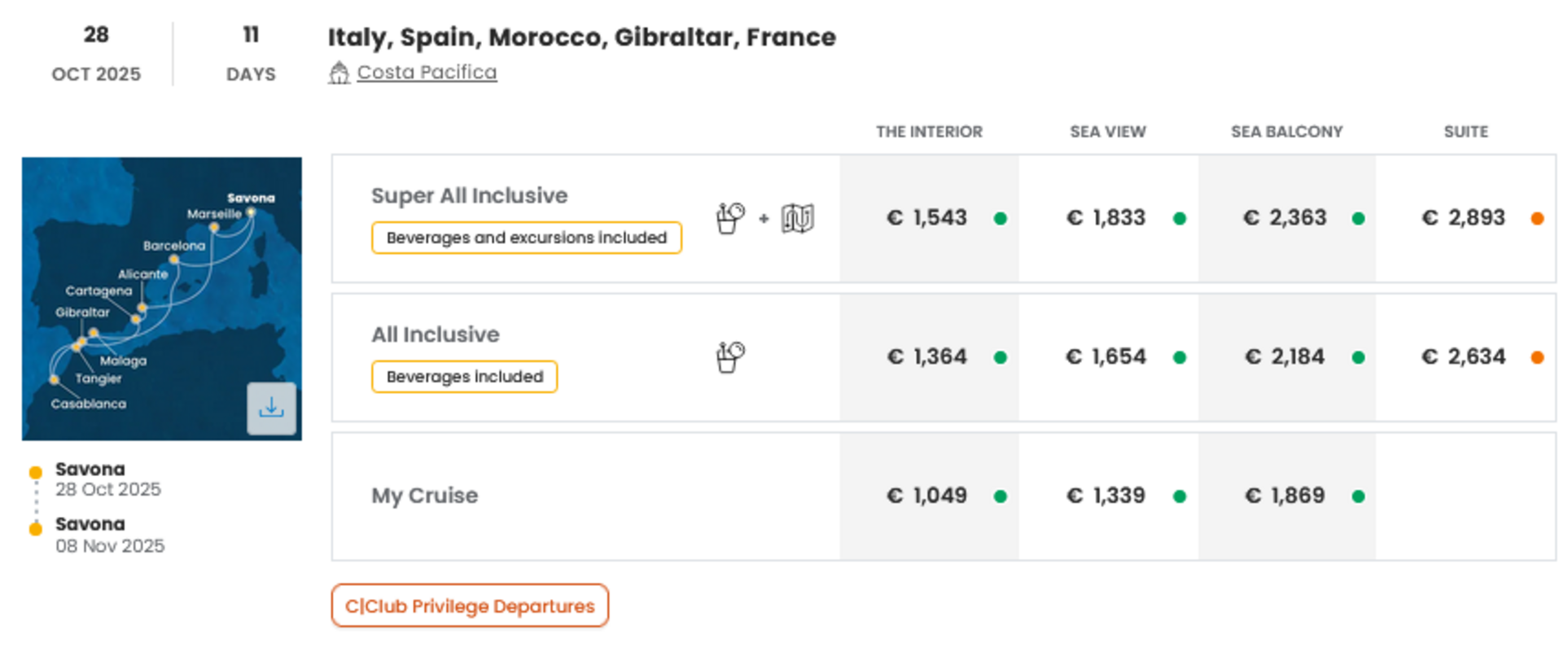
Task: Click the excursions map icon
Action: click(x=797, y=218)
